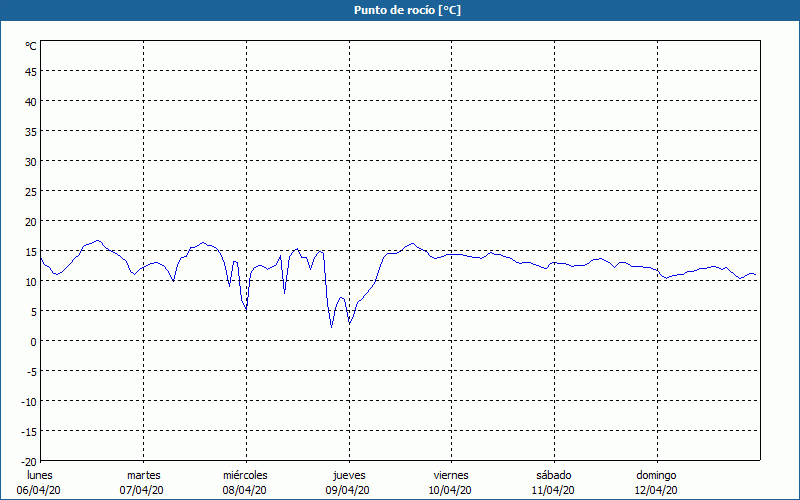
Task: Click the 06/04/20 date label
Action: (x=40, y=490)
